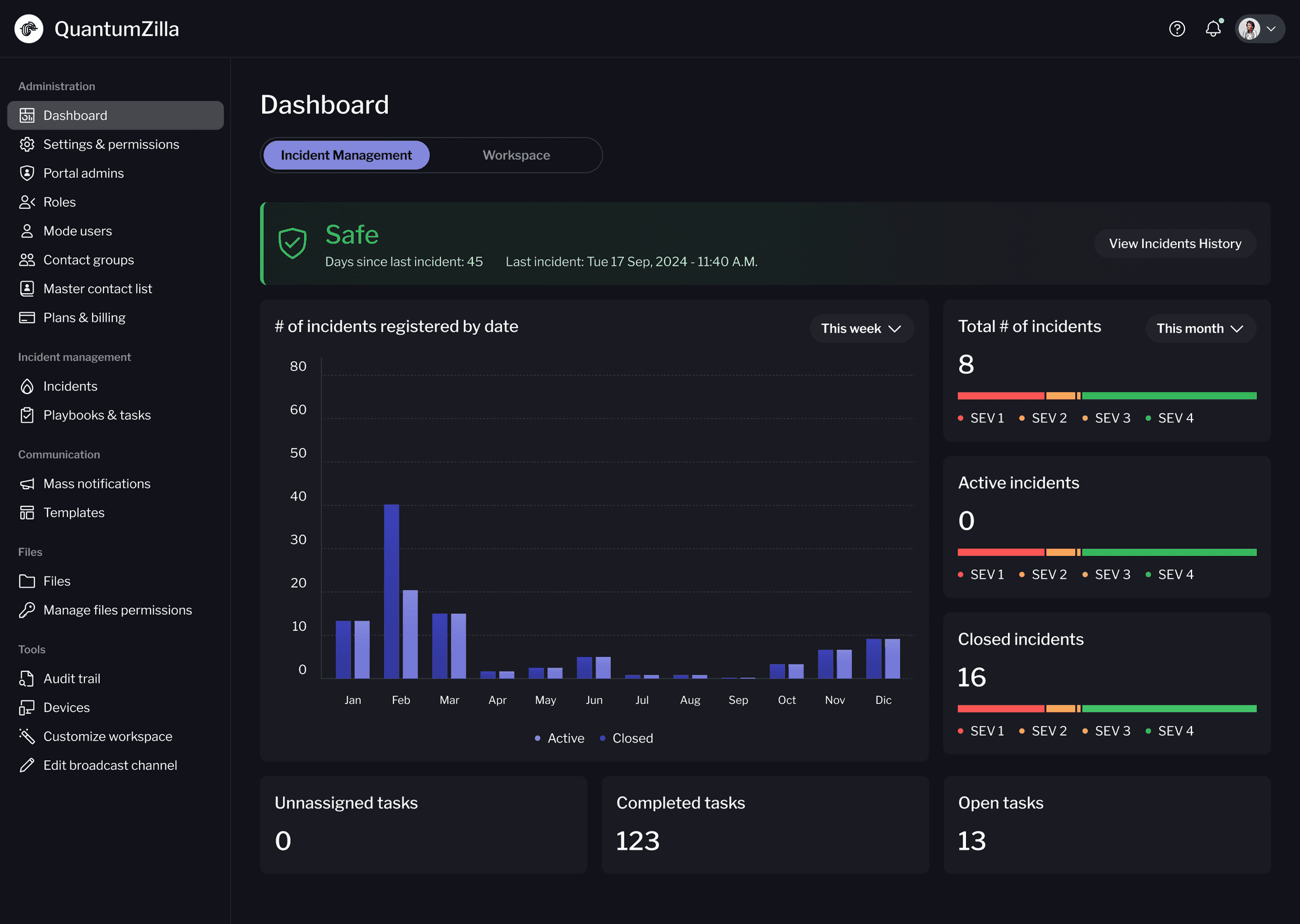Click the Manage files permissions key icon
The image size is (1300, 924).
tap(27, 610)
